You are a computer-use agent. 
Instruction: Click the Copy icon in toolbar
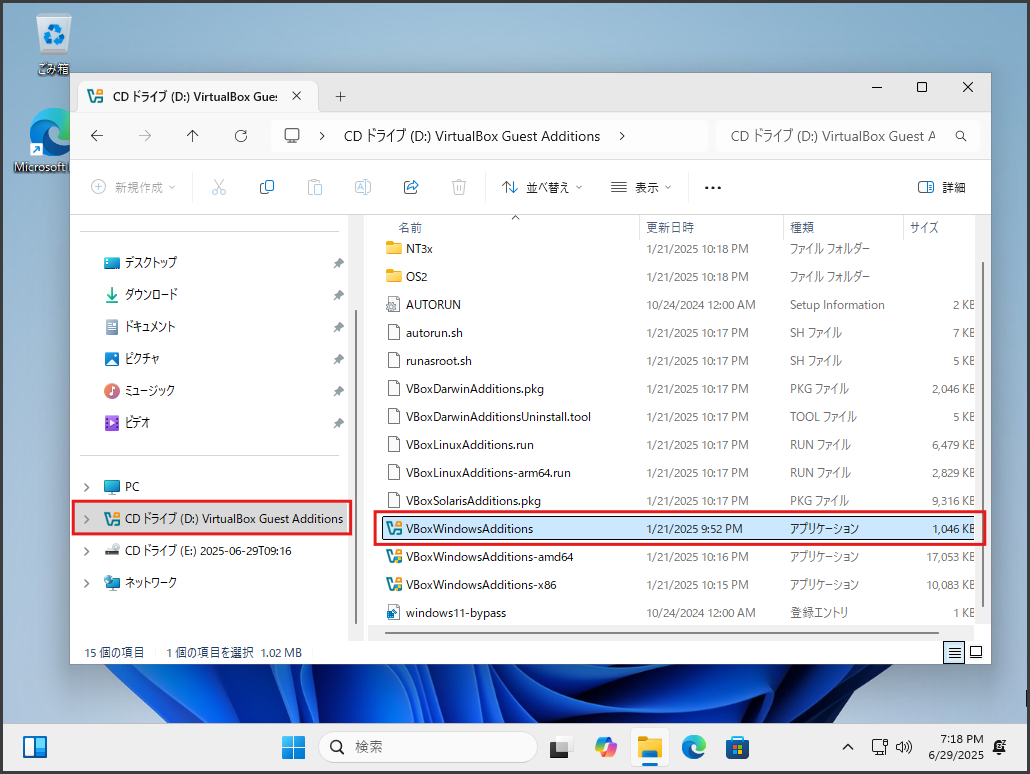point(267,187)
